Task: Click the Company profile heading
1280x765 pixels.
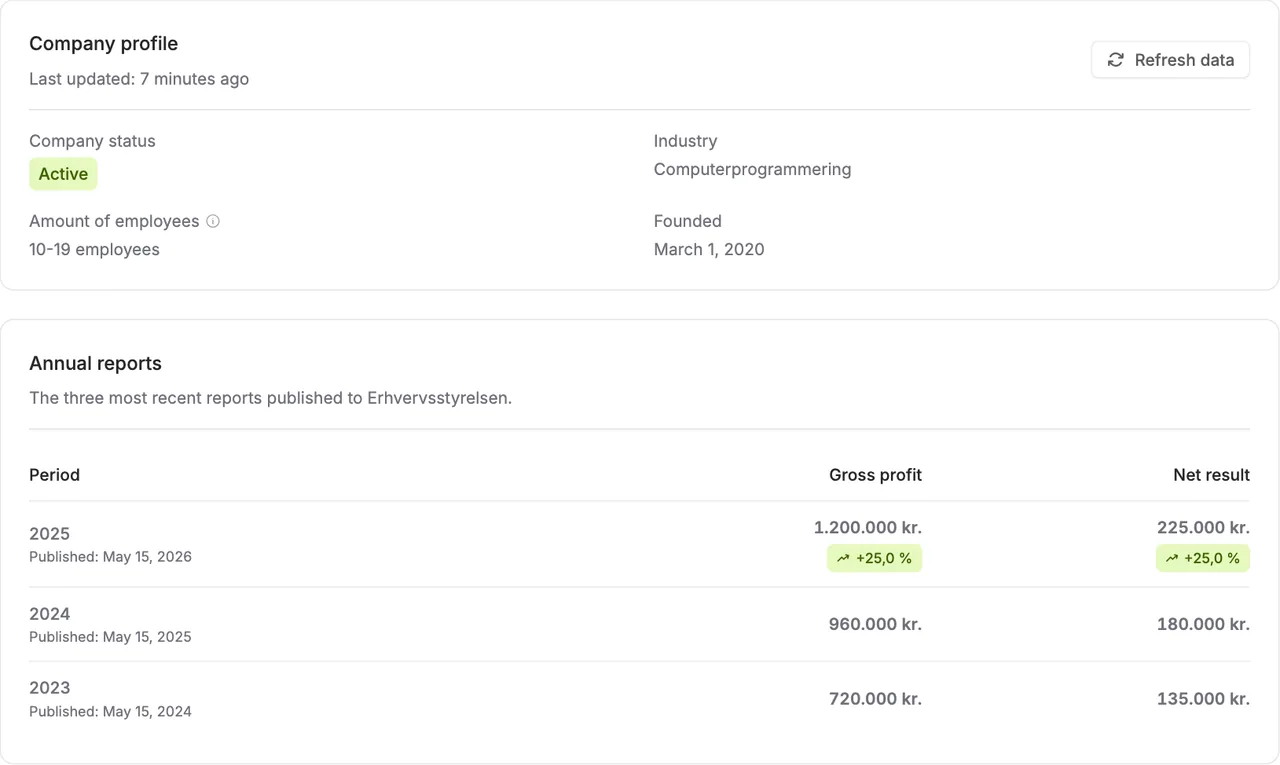Action: [103, 43]
